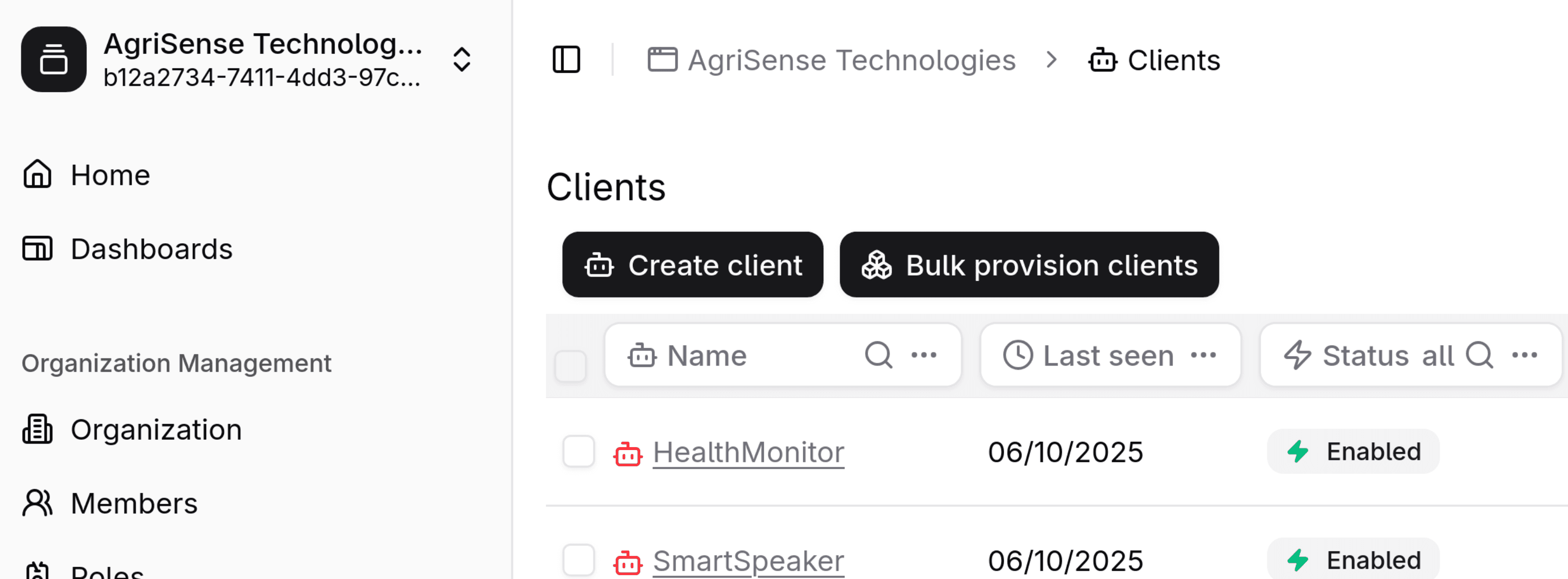The width and height of the screenshot is (1568, 579).
Task: Open Dashboards via its sidebar icon
Action: 38,248
